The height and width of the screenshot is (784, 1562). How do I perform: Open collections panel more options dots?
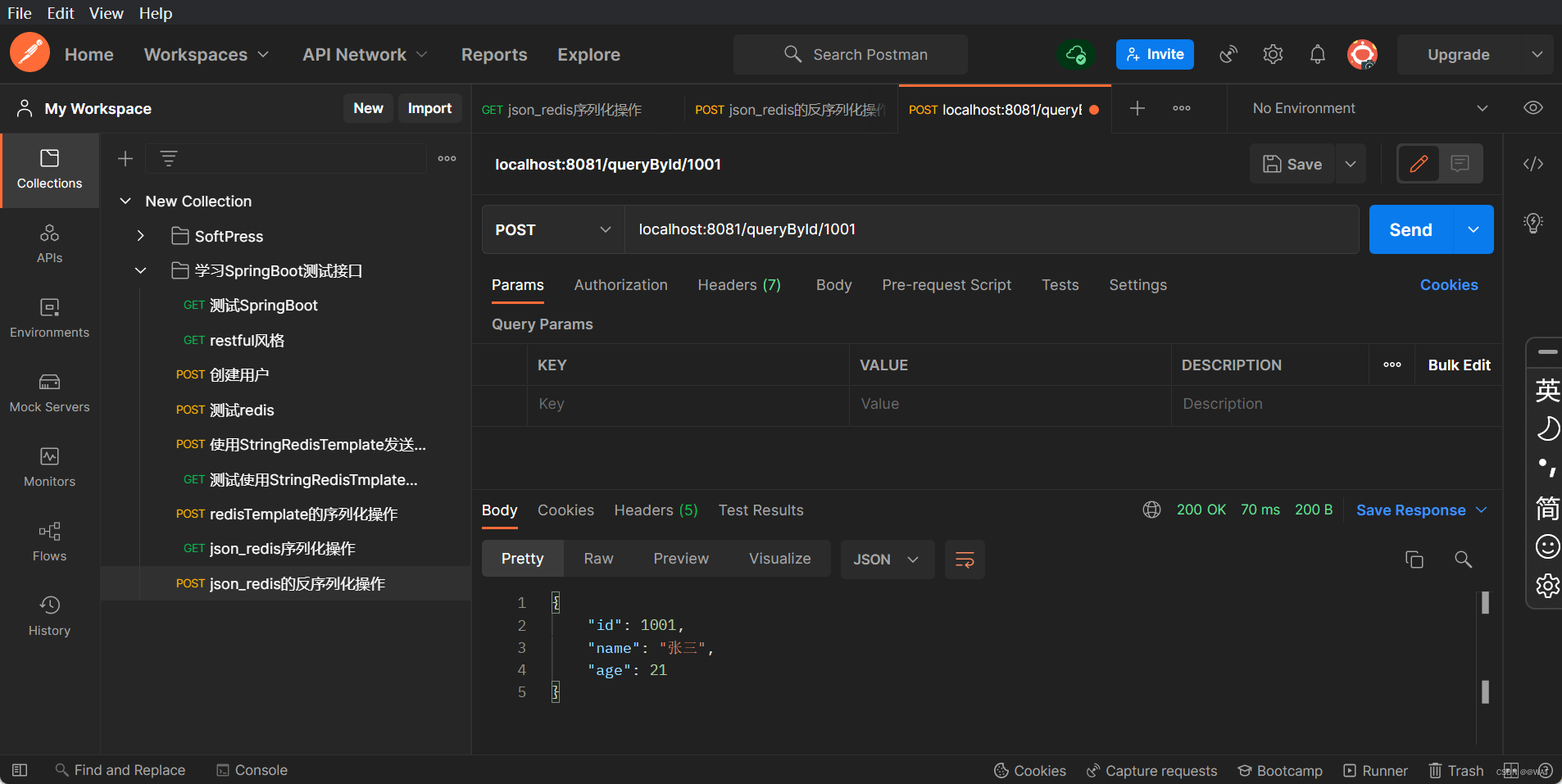[x=447, y=159]
